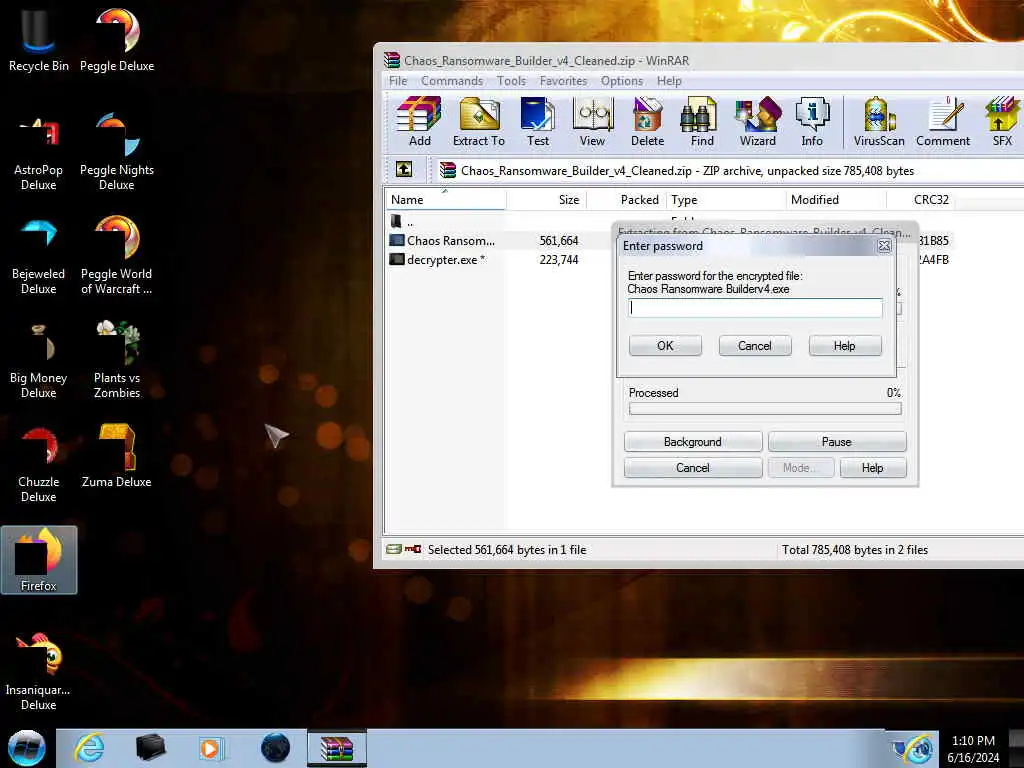Viewport: 1024px width, 768px height.
Task: Select the Insaniquarium Deluxe desktop icon
Action: coord(39,671)
